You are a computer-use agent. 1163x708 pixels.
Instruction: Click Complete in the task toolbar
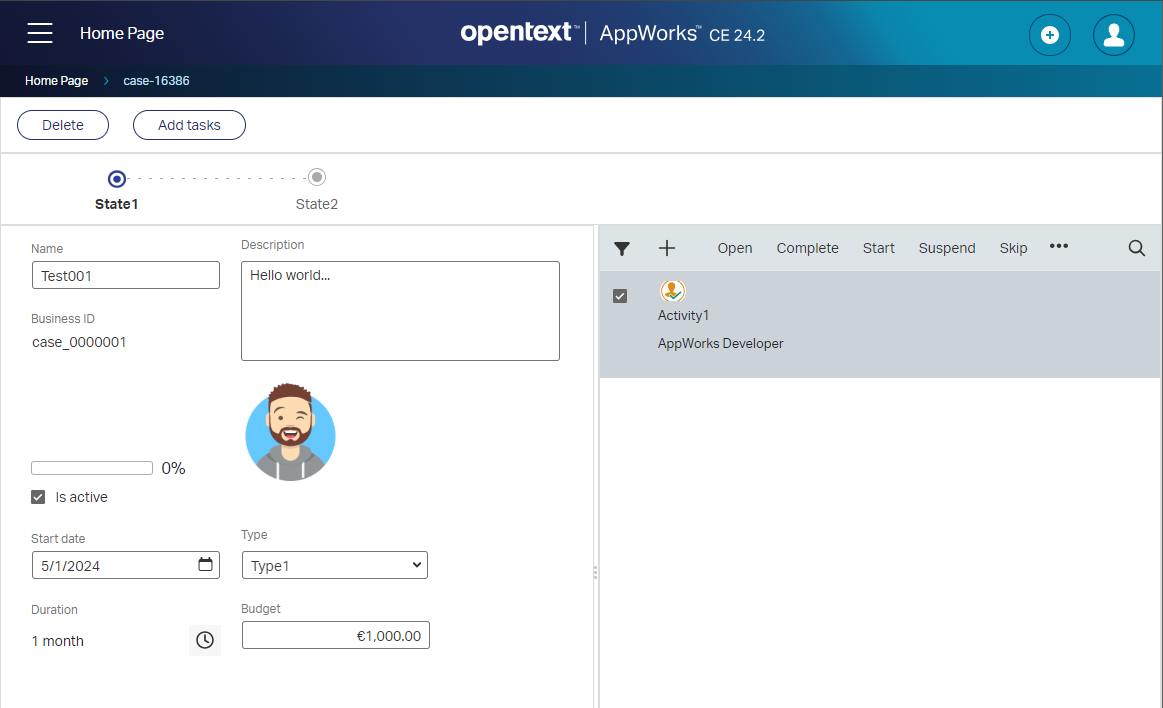pos(807,247)
